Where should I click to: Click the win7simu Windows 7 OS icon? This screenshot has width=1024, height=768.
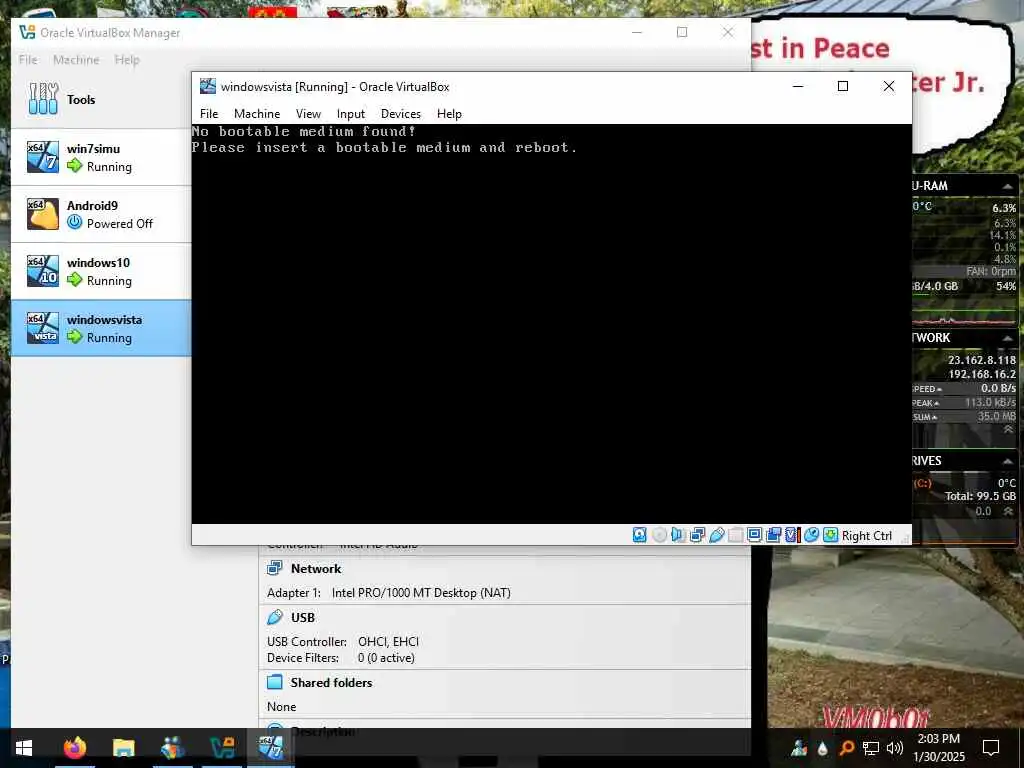[x=42, y=157]
